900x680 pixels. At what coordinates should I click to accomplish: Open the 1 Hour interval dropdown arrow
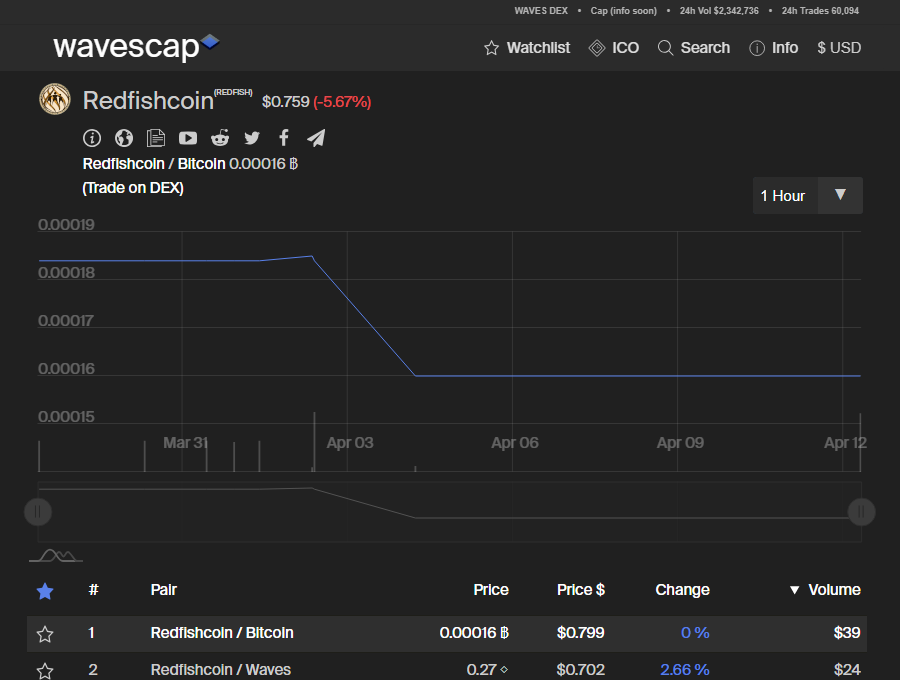pyautogui.click(x=840, y=195)
